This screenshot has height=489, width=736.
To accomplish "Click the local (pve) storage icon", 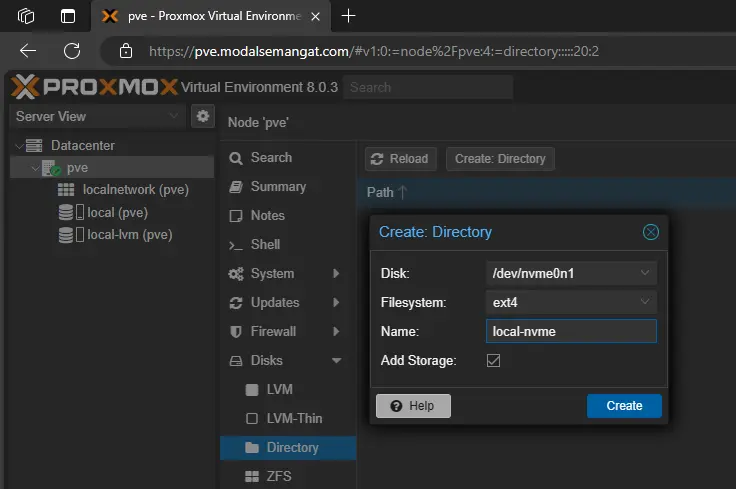I will point(71,212).
